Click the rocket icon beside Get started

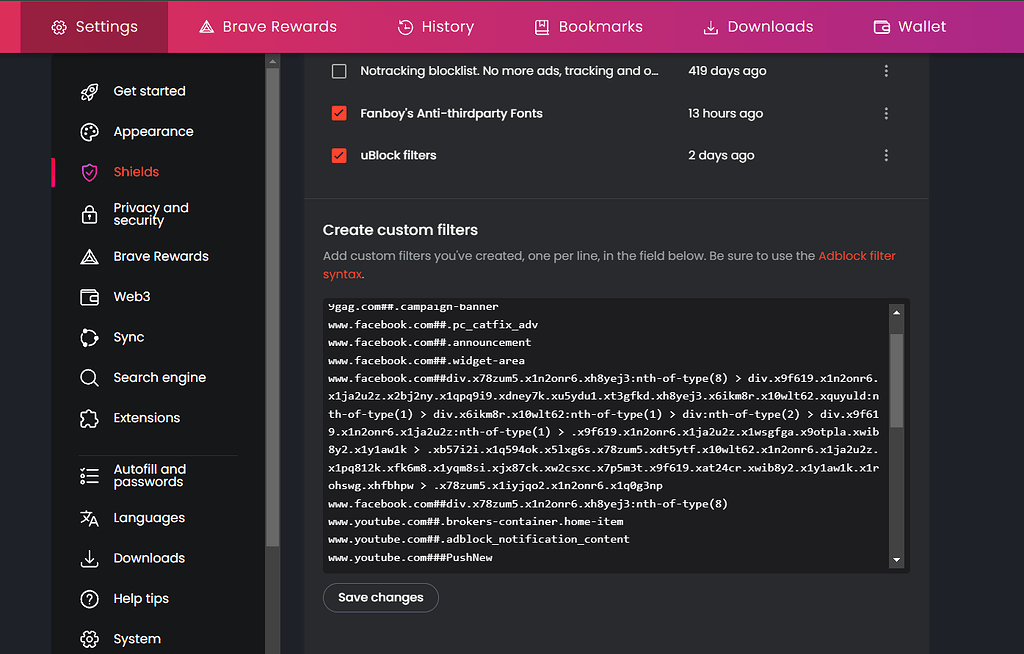[89, 91]
